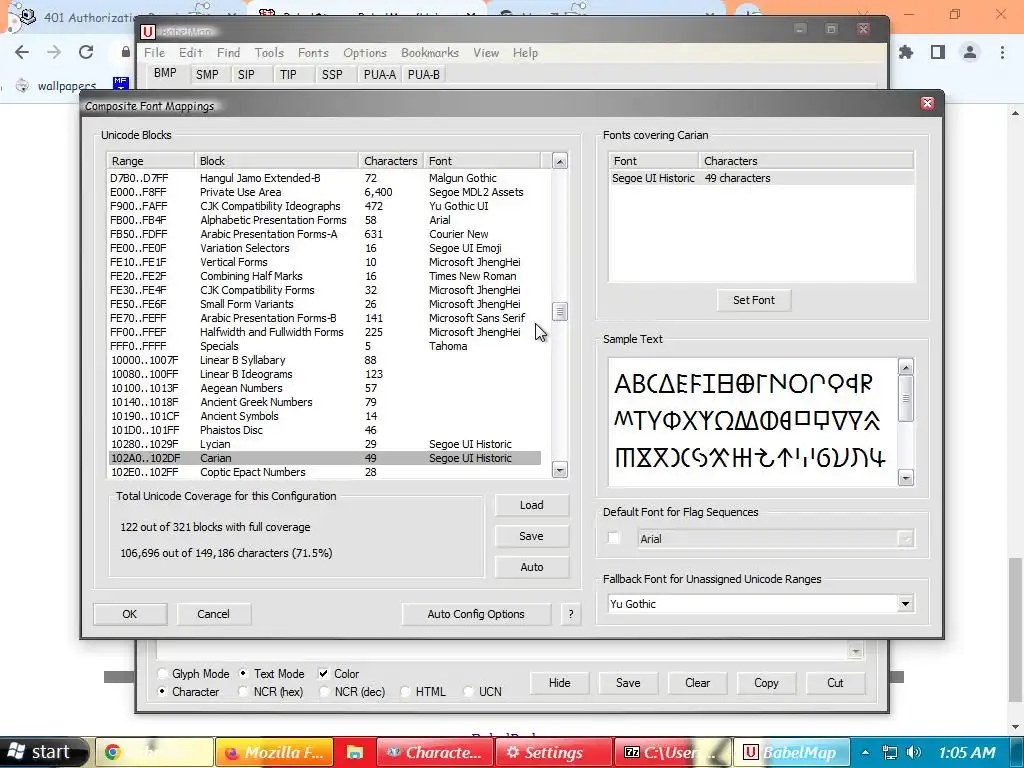
Task: Sort by the Range column header
Action: point(150,161)
